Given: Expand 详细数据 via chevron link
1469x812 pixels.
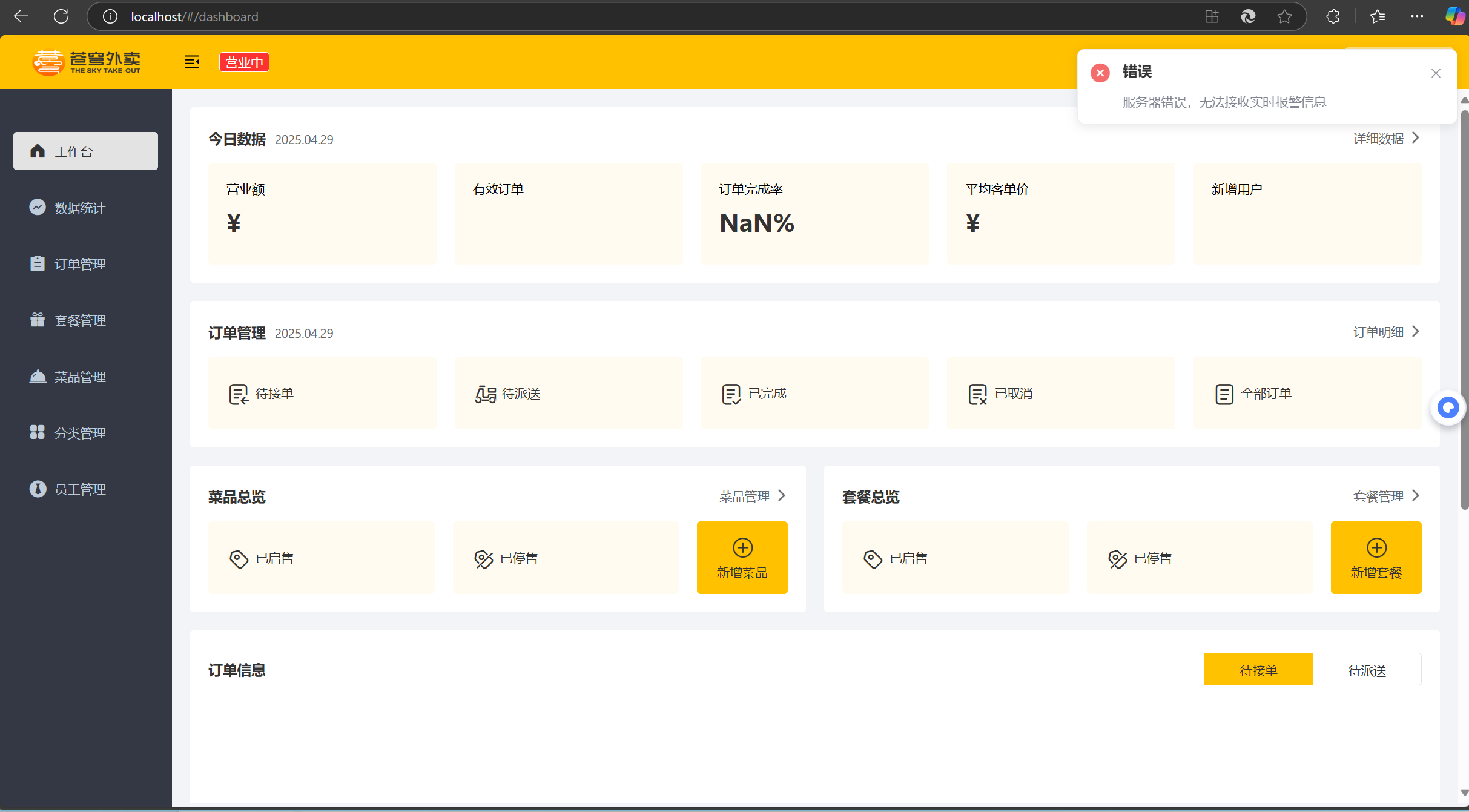Looking at the screenshot, I should 1386,139.
